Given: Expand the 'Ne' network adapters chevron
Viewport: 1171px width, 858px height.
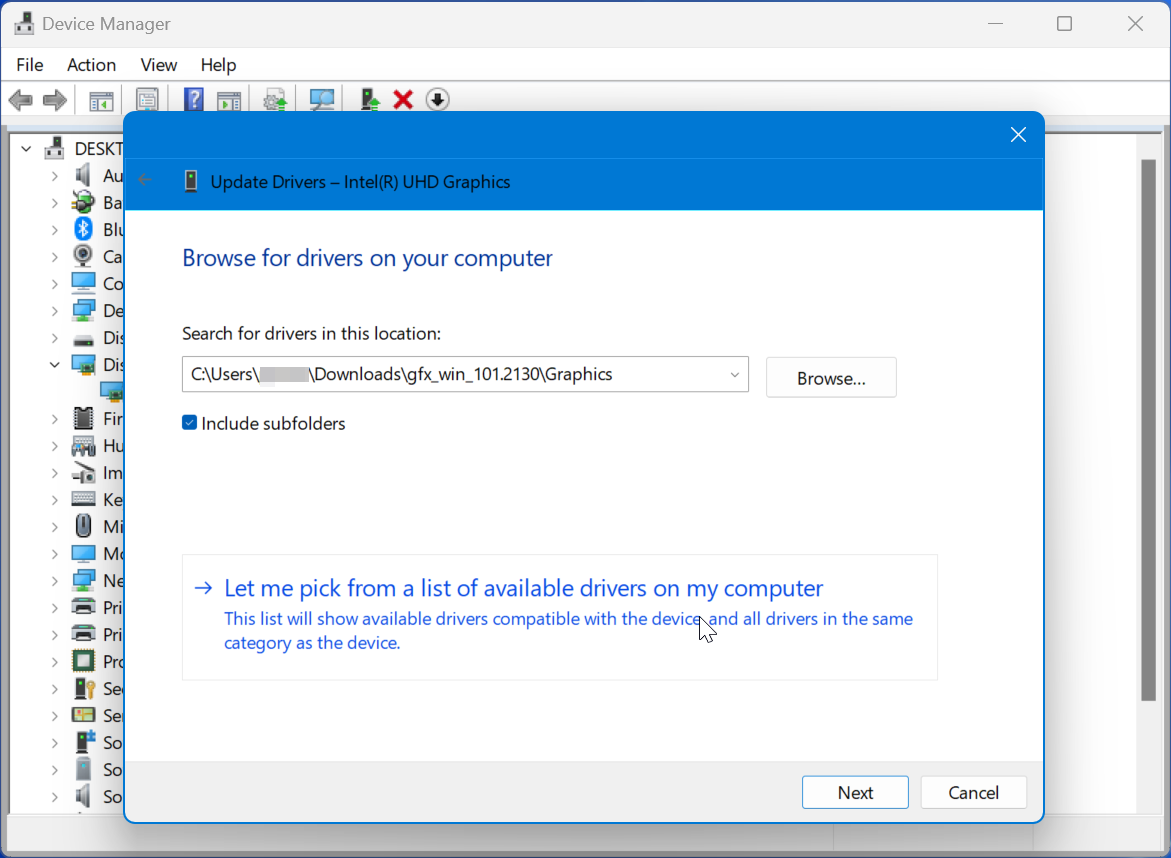Looking at the screenshot, I should point(55,581).
